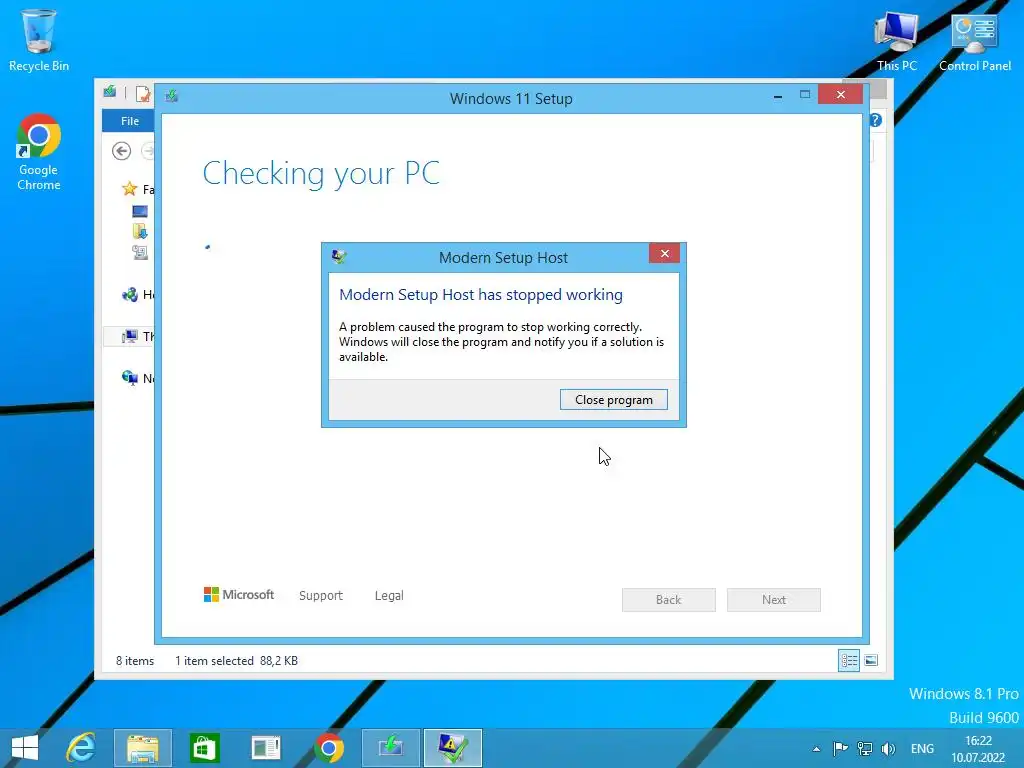
Task: Open the Explorer help question mark icon
Action: tap(876, 120)
